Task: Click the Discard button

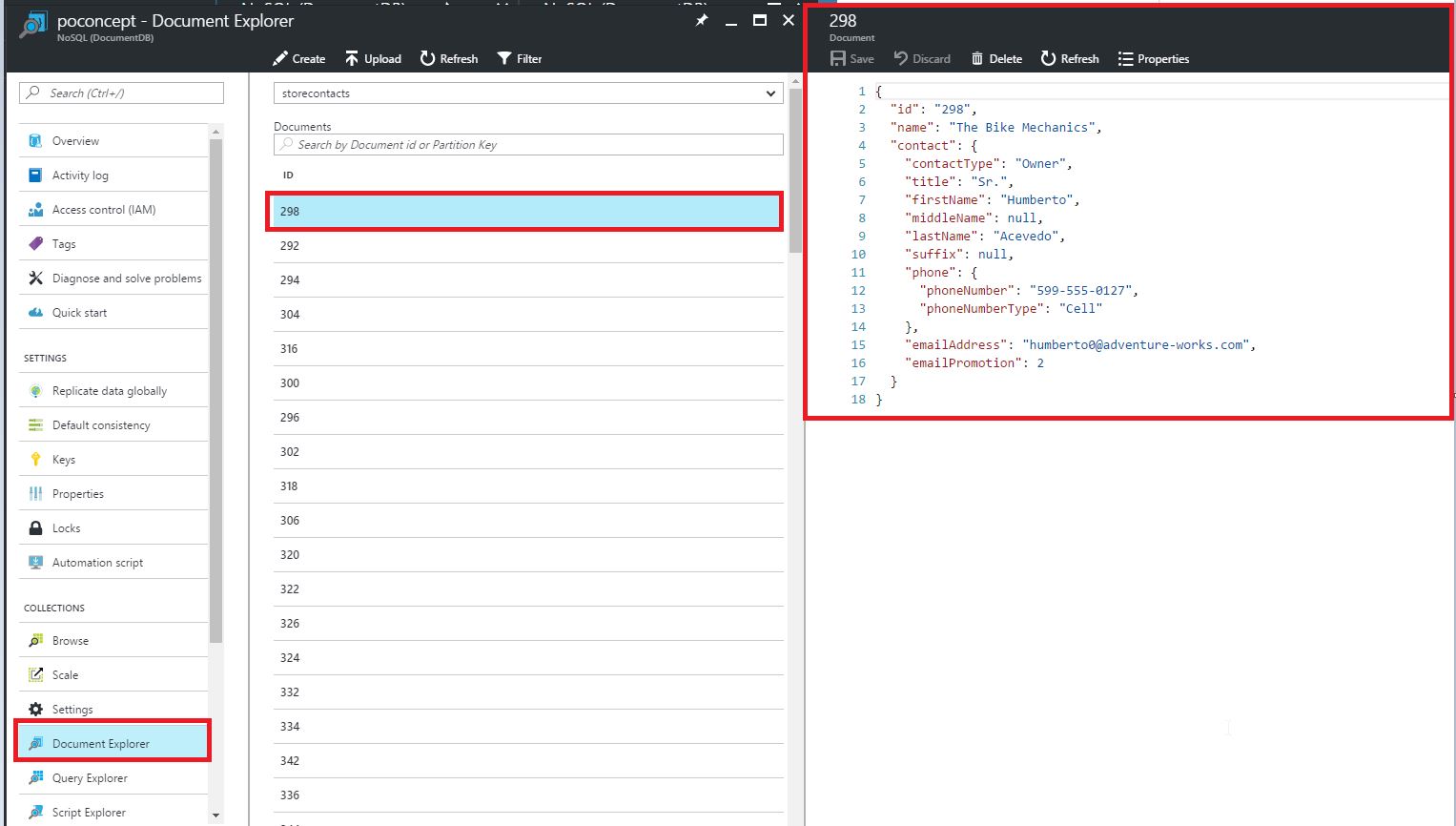Action: coord(922,59)
